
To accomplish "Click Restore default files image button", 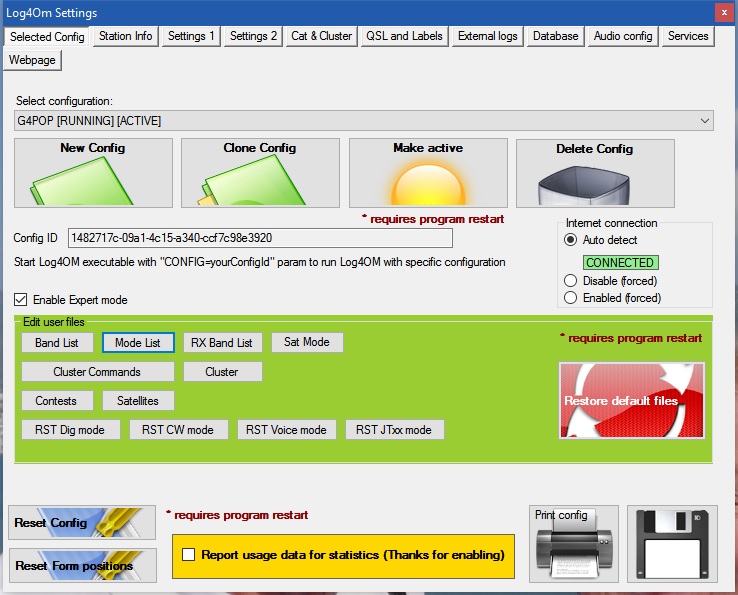I will coord(632,401).
